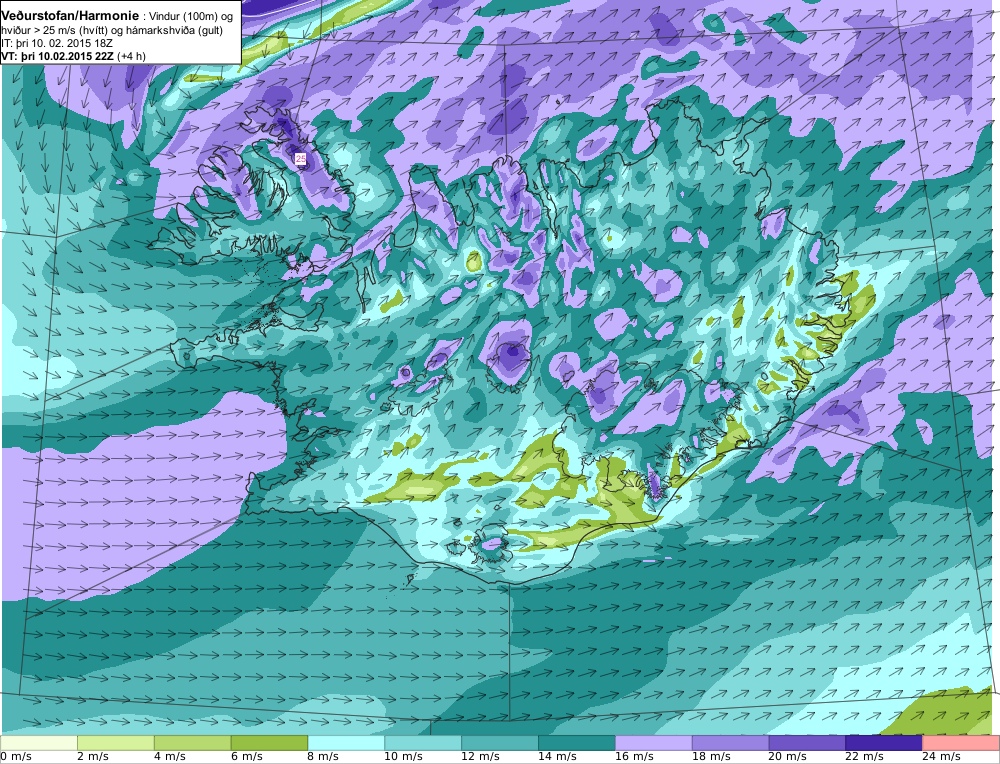Click the VT: þri 10.02.2015 22Z valid time
Screen dimensions: 1000x764
pyautogui.click(x=58, y=56)
